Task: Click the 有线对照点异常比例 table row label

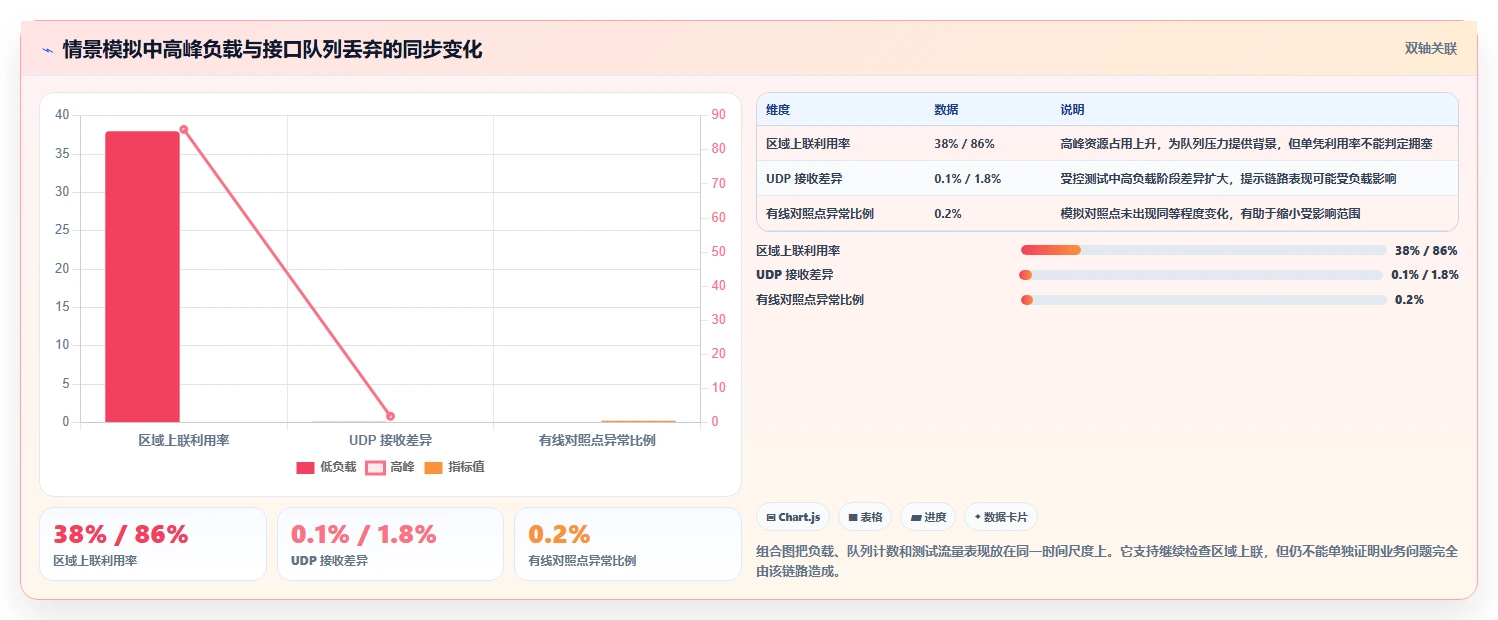Action: (820, 214)
